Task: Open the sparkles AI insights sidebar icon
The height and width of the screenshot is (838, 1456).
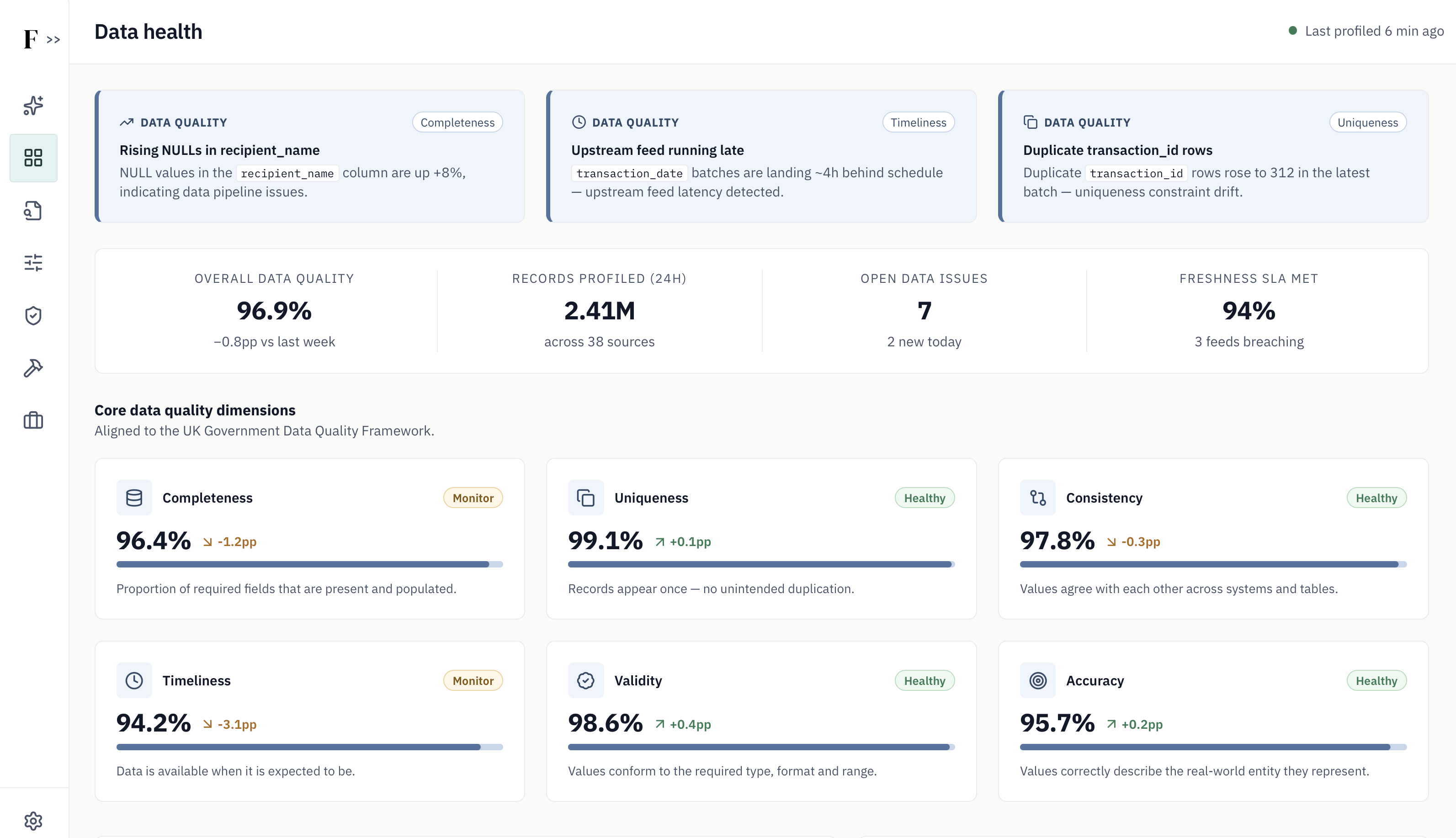Action: 33,106
